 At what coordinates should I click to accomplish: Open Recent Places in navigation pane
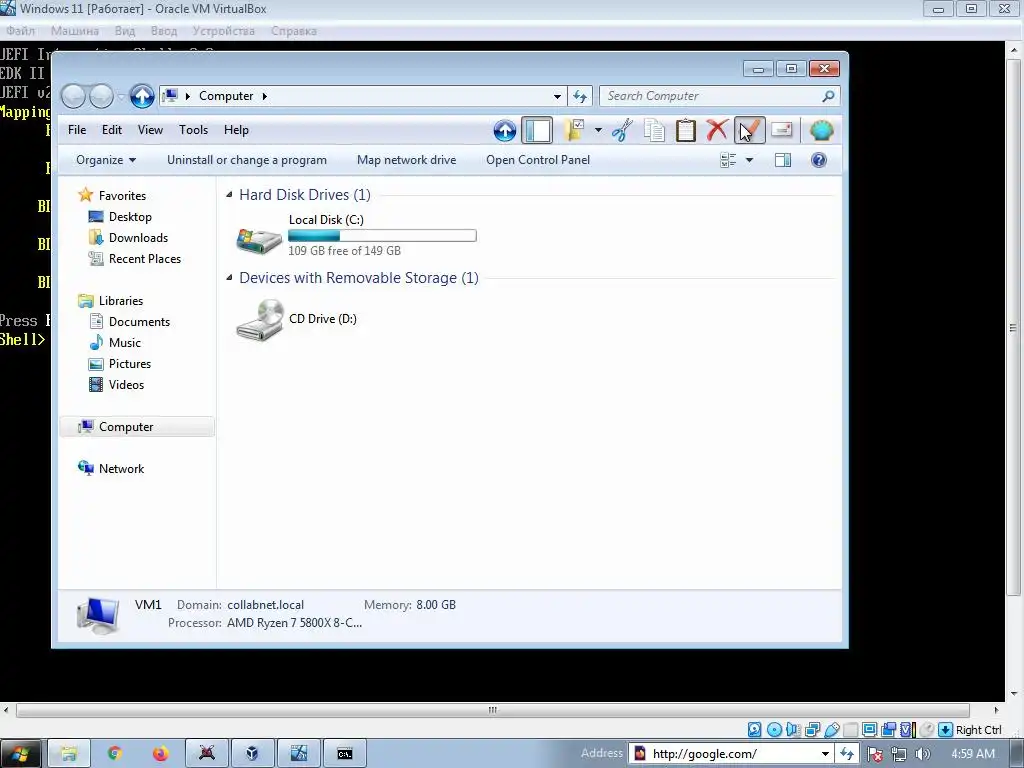[145, 259]
